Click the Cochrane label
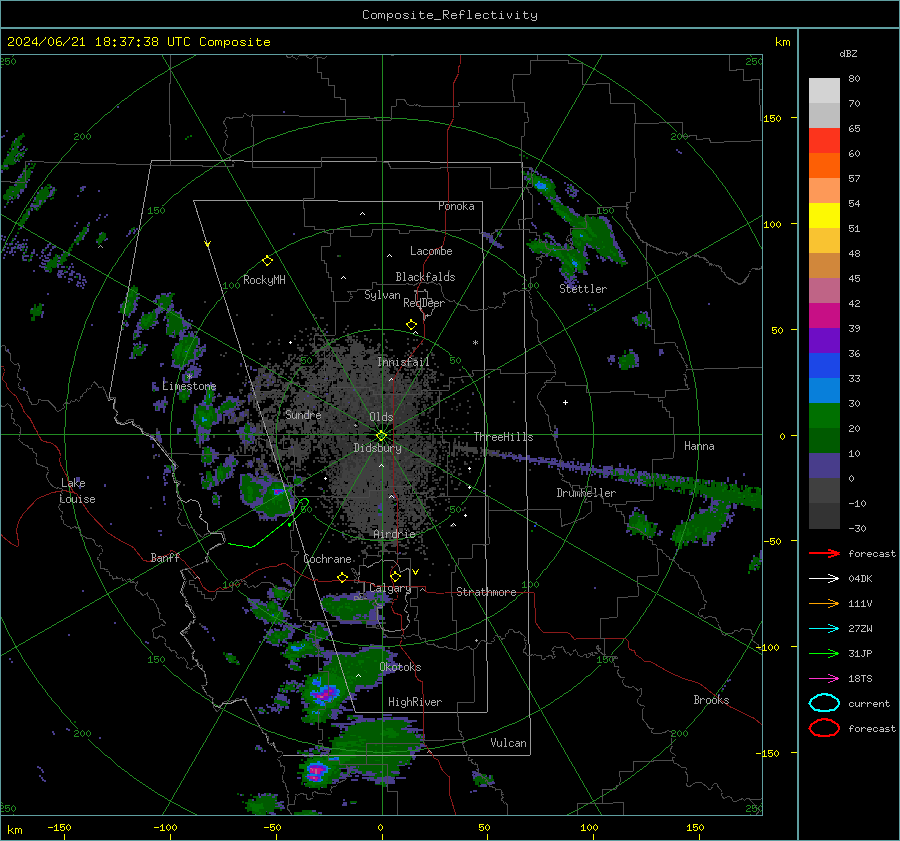The height and width of the screenshot is (841, 900). click(327, 559)
